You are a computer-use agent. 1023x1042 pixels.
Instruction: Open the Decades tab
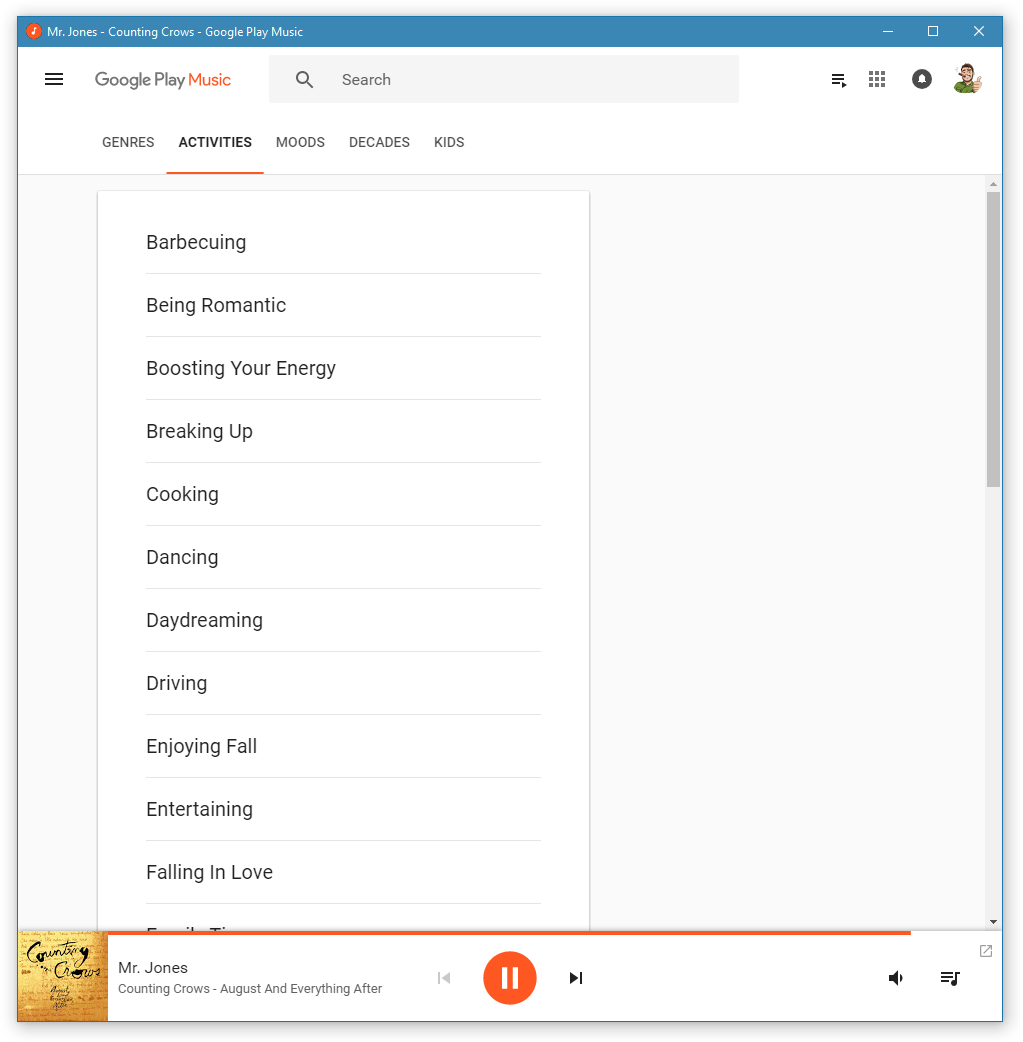point(379,142)
